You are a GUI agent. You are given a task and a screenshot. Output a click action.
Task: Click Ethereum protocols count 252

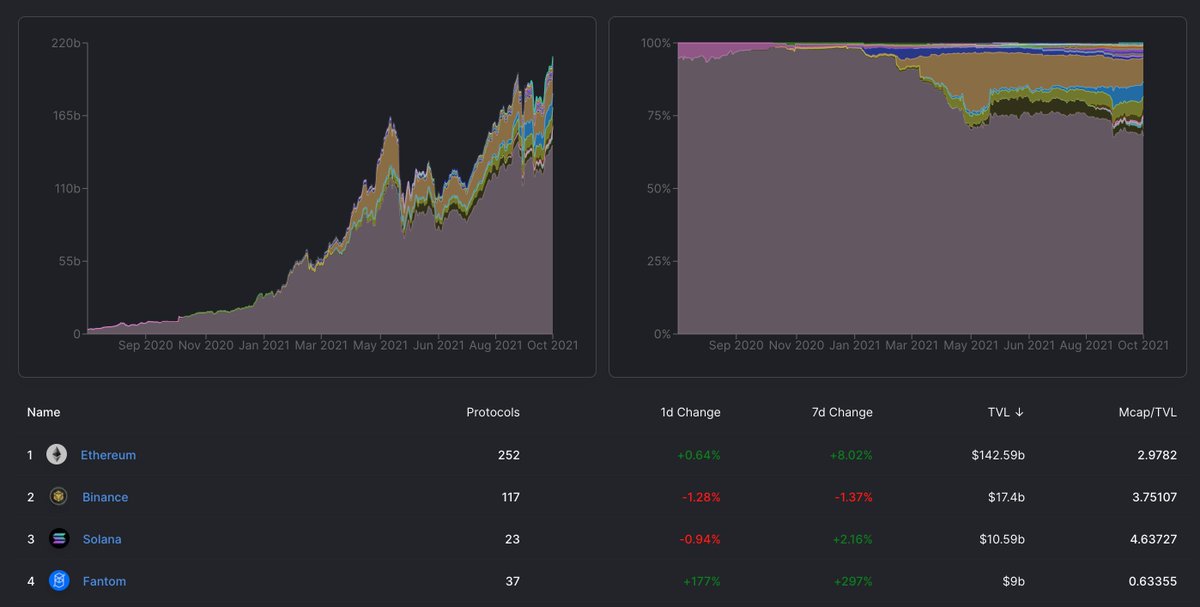[509, 455]
